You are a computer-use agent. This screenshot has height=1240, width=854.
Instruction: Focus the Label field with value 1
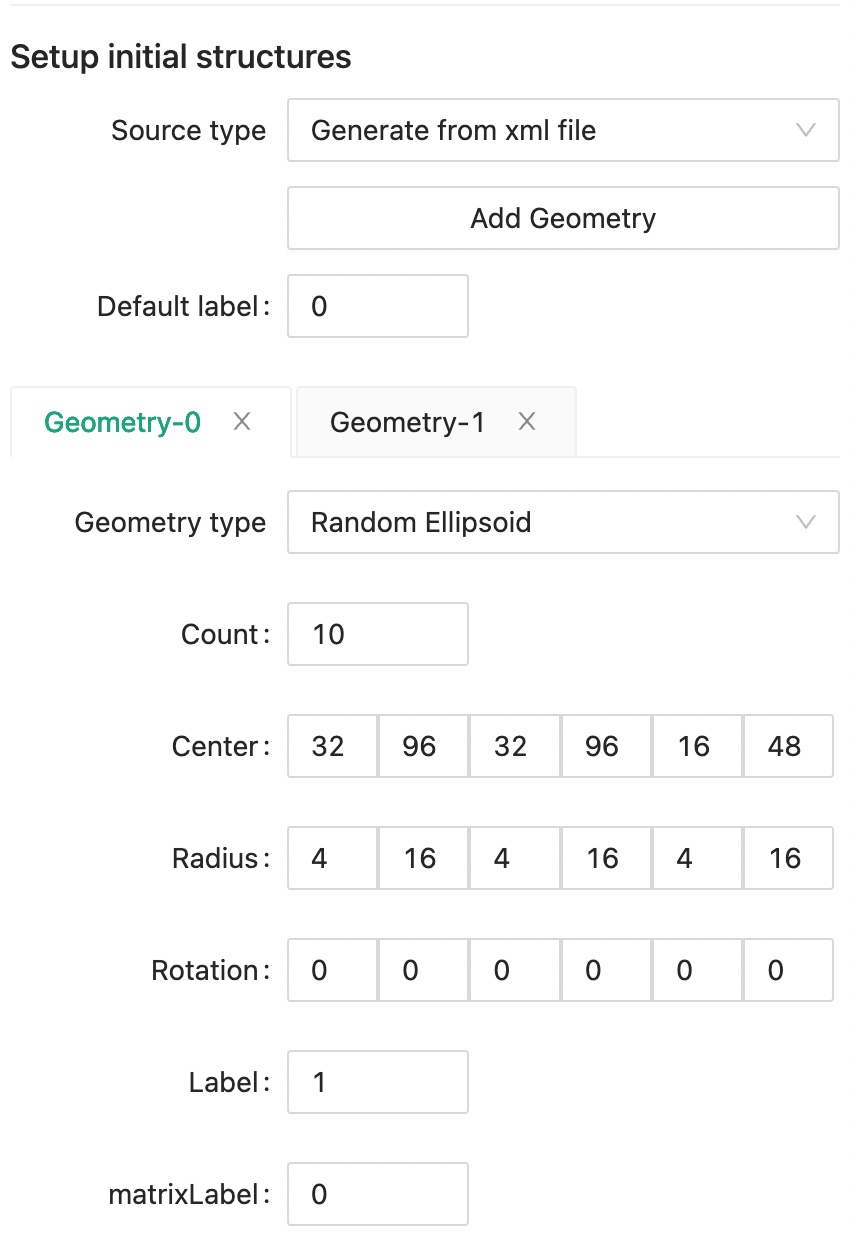[x=377, y=1082]
